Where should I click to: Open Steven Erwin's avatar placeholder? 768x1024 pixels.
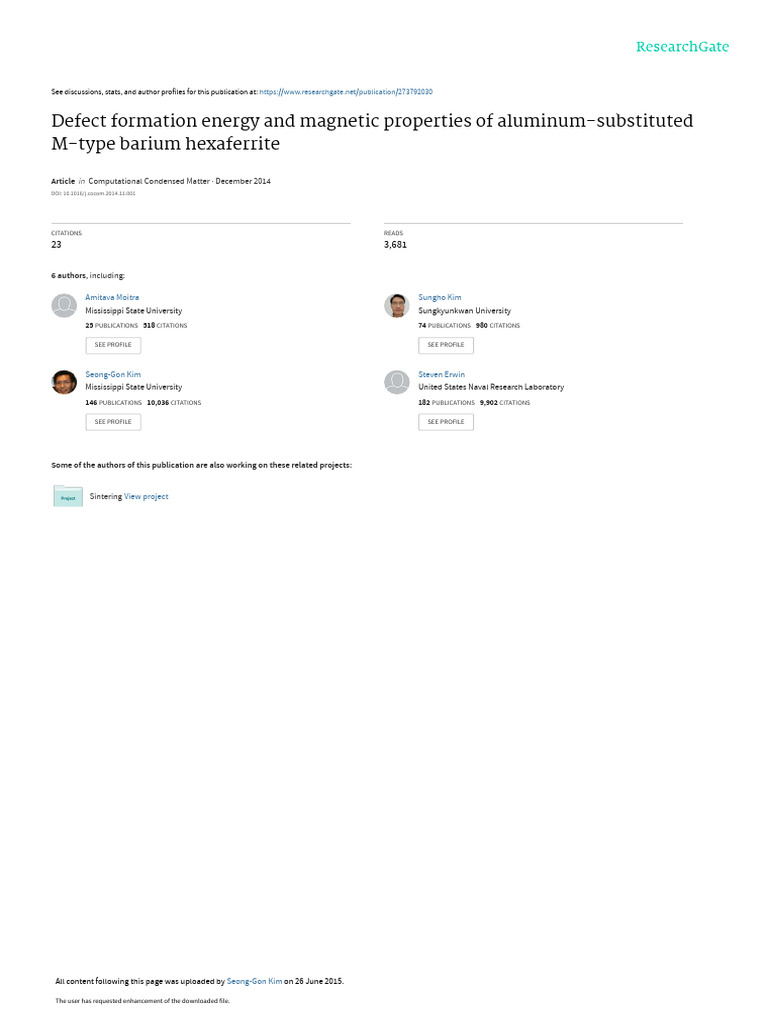tap(396, 382)
